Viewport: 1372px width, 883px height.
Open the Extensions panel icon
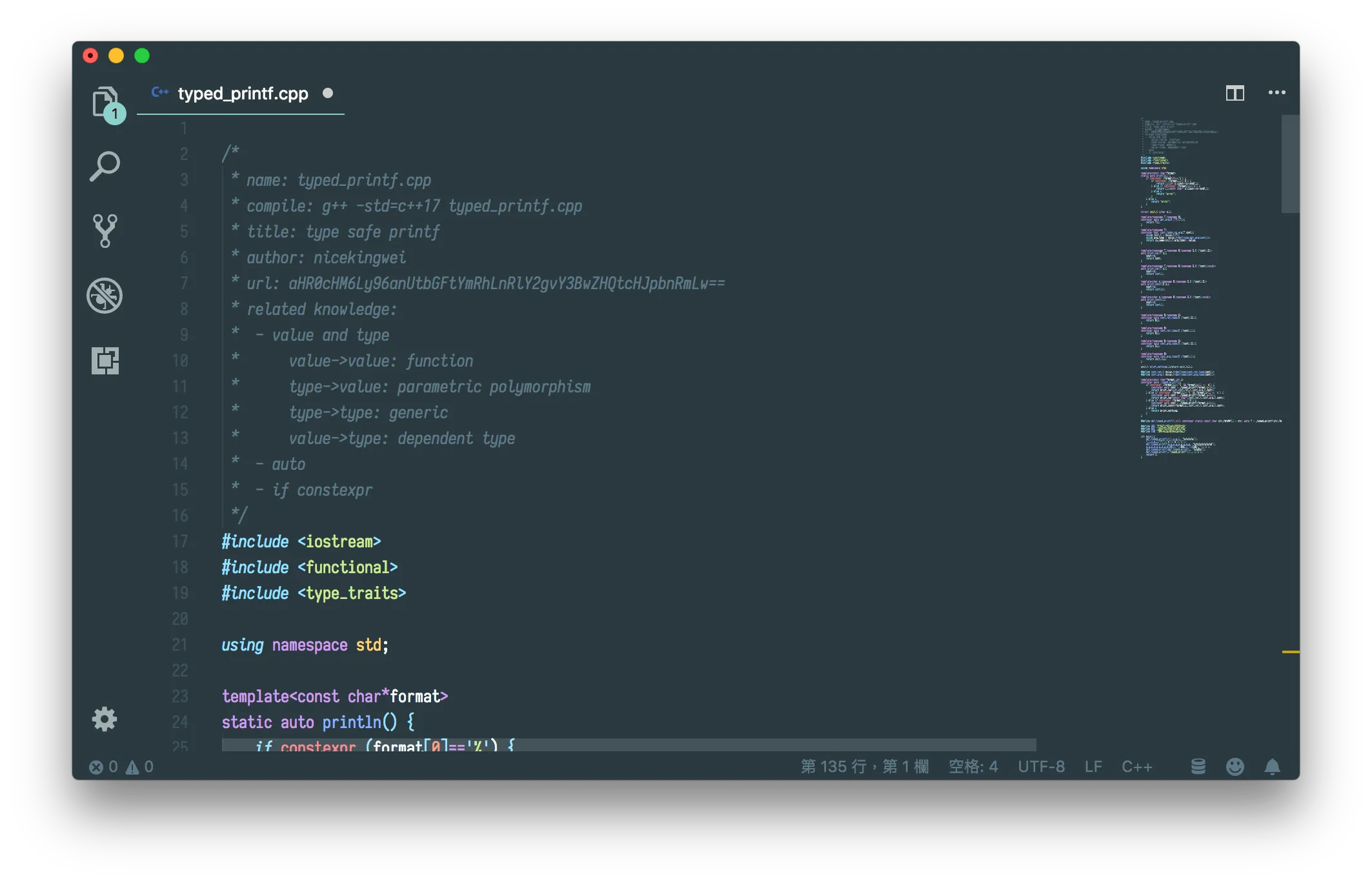click(x=105, y=360)
